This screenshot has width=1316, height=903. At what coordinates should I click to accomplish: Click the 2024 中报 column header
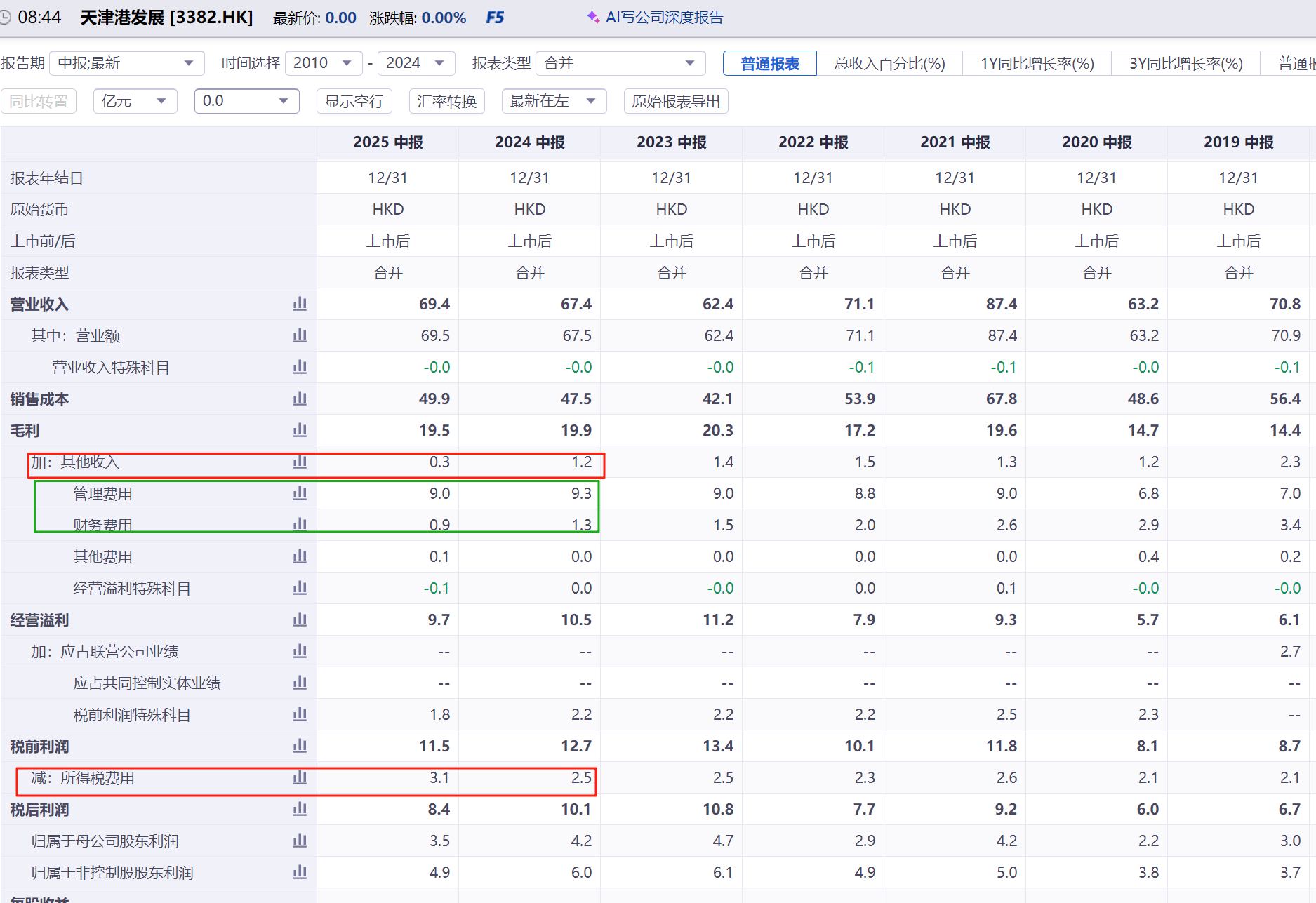coord(529,142)
